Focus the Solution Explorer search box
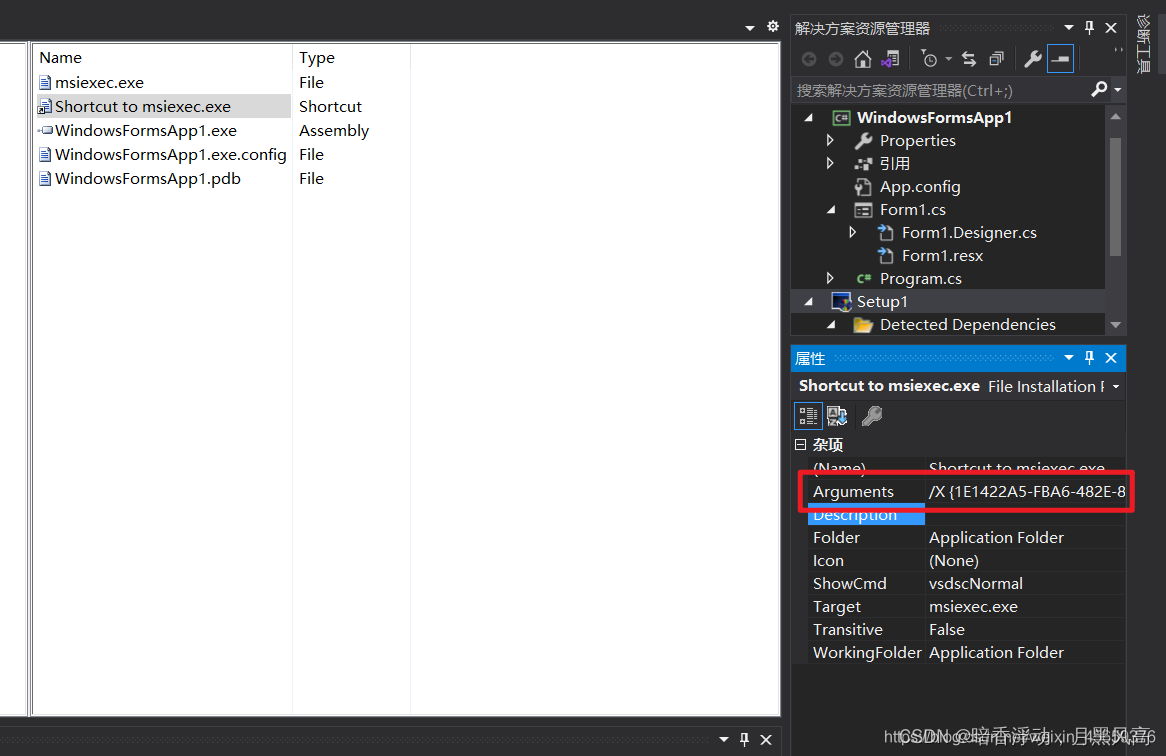 pyautogui.click(x=940, y=91)
